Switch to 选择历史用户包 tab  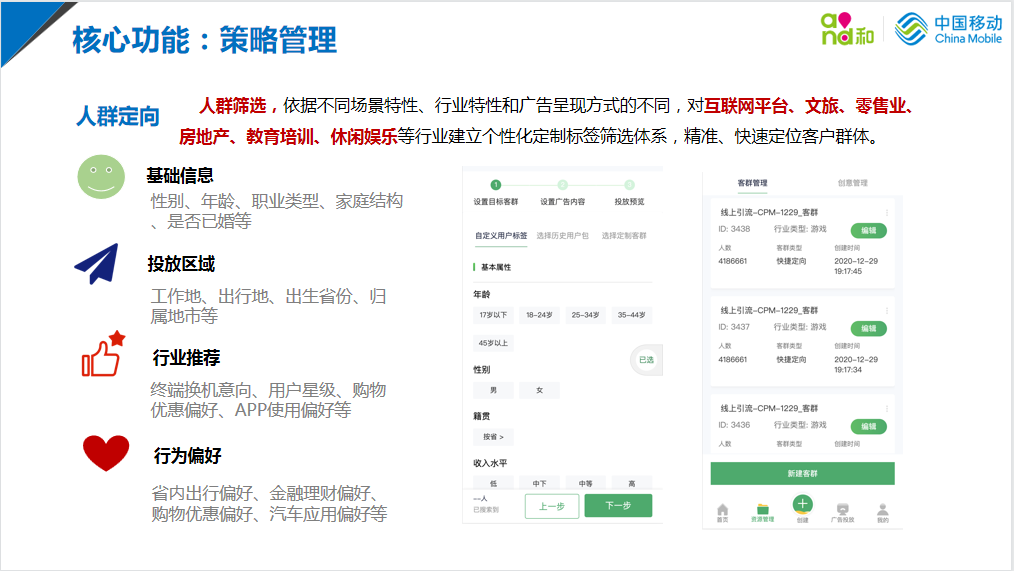click(563, 236)
